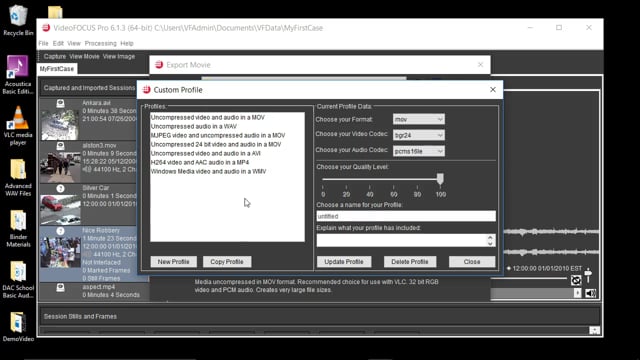The image size is (640, 360).
Task: Select the Nice Robbery session thumbnail
Action: pos(60,252)
